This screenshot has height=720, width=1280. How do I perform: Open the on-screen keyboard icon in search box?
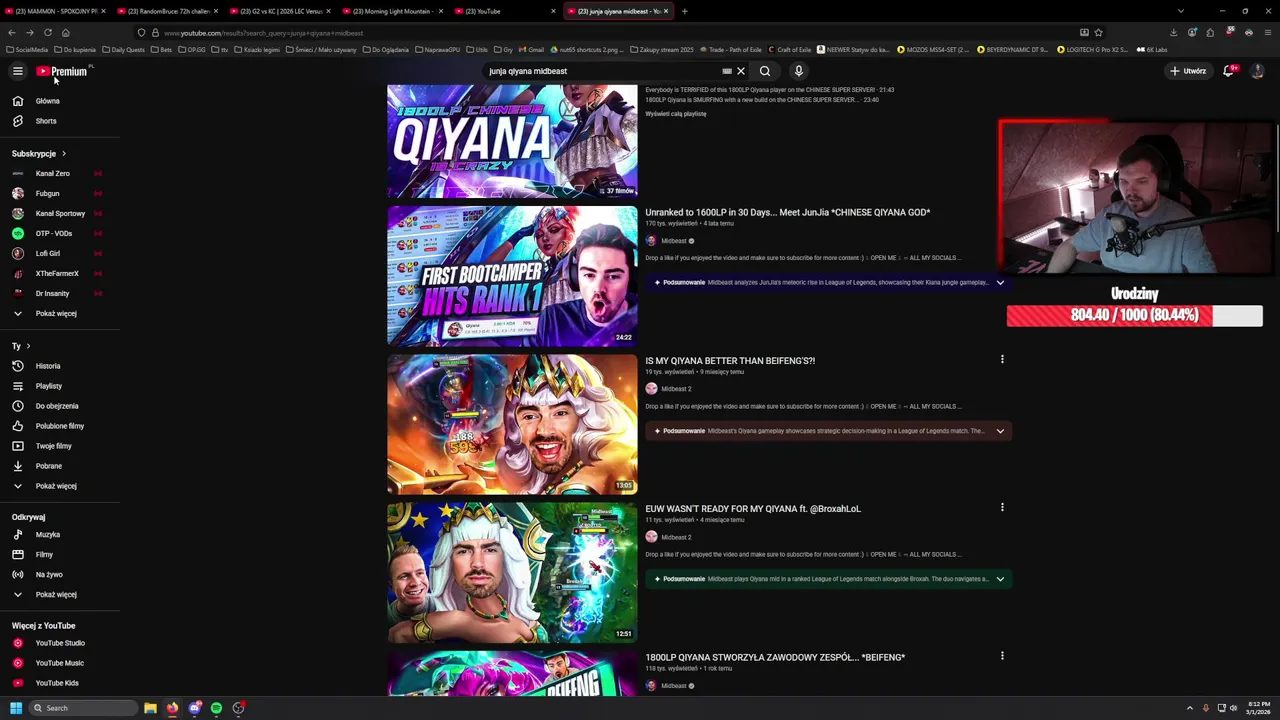click(x=727, y=71)
